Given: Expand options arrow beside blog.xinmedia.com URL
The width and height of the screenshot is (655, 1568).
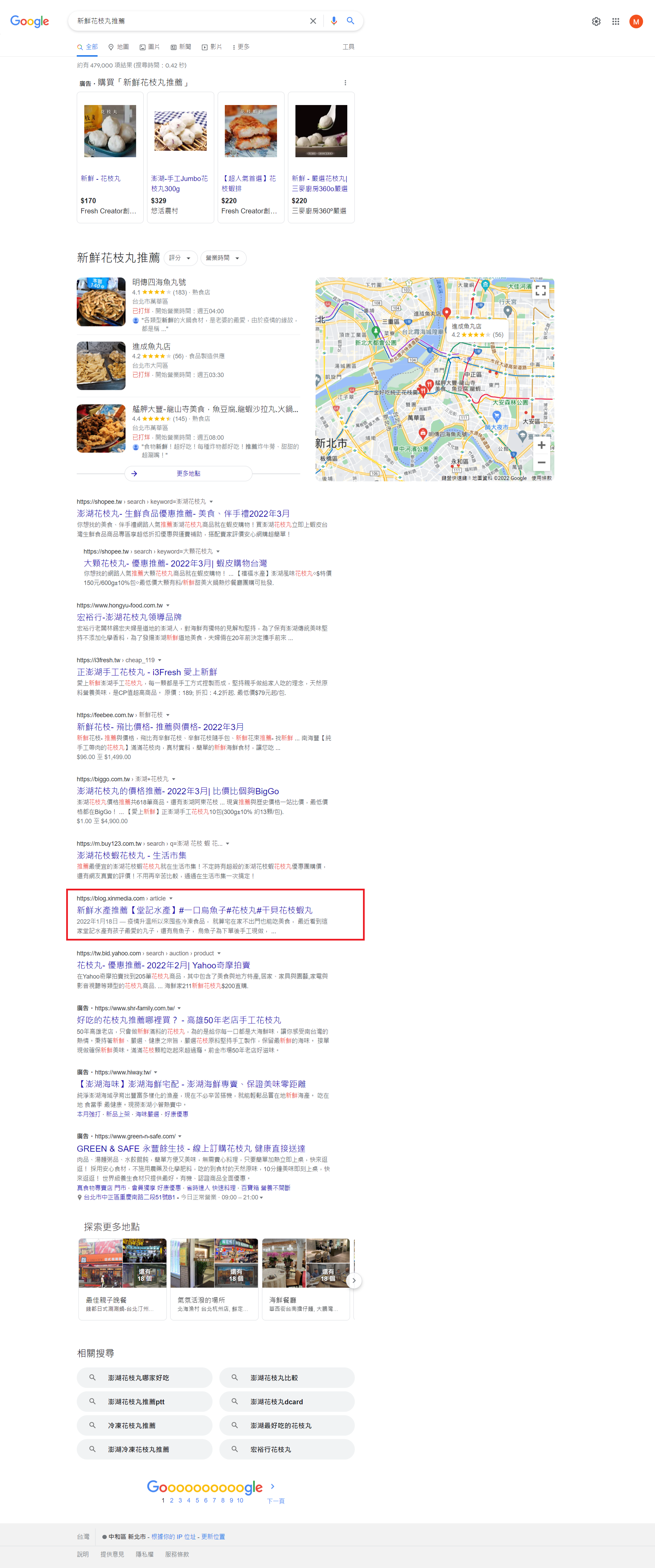Looking at the screenshot, I should tap(171, 899).
